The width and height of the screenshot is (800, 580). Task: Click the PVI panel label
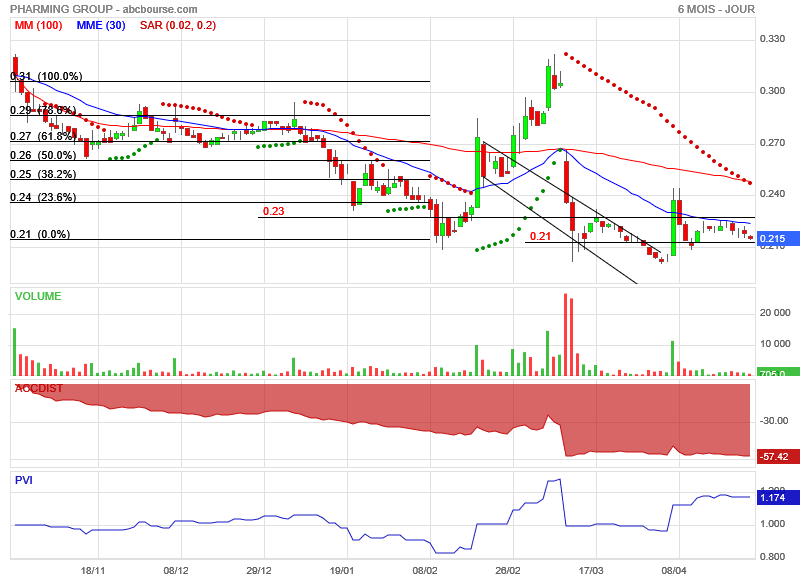click(23, 480)
